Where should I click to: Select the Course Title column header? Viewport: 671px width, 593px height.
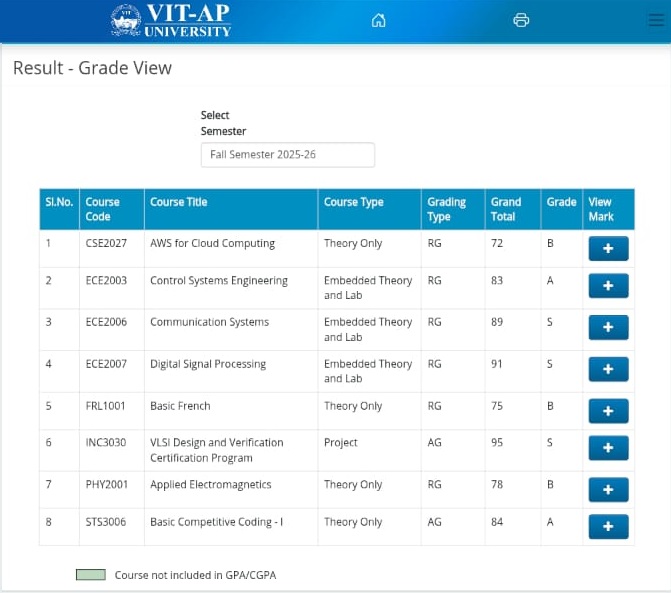[x=179, y=202]
